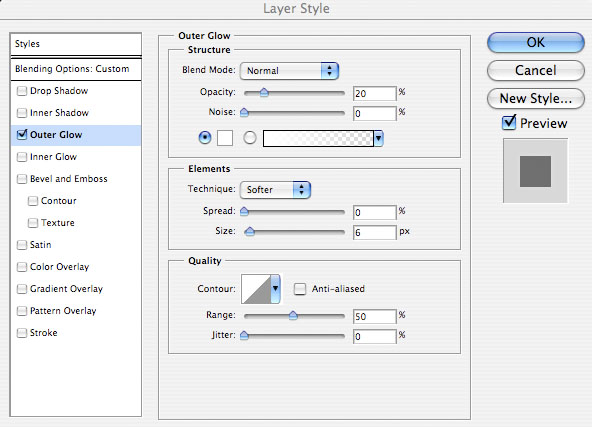The image size is (592, 427).
Task: Select the solid color radio button
Action: coord(205,138)
